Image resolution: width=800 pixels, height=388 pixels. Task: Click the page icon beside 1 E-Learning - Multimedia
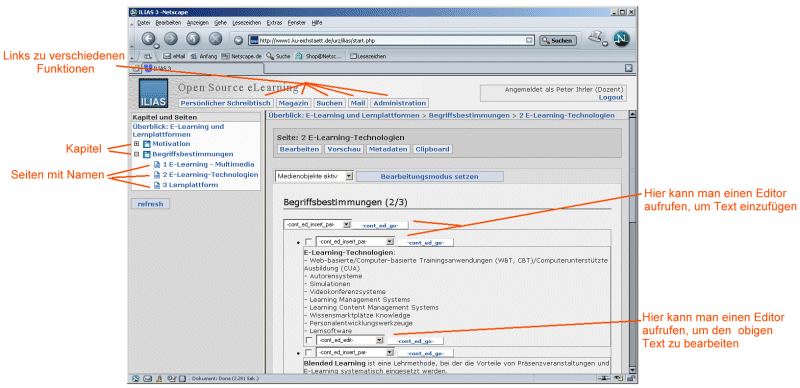pyautogui.click(x=157, y=164)
